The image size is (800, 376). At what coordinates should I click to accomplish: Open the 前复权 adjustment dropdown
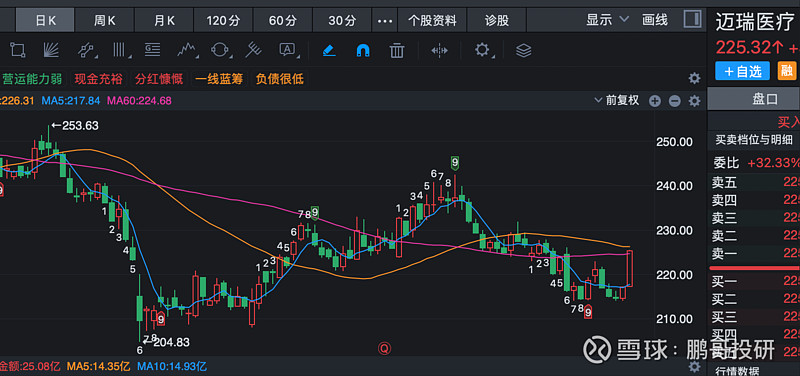point(617,101)
